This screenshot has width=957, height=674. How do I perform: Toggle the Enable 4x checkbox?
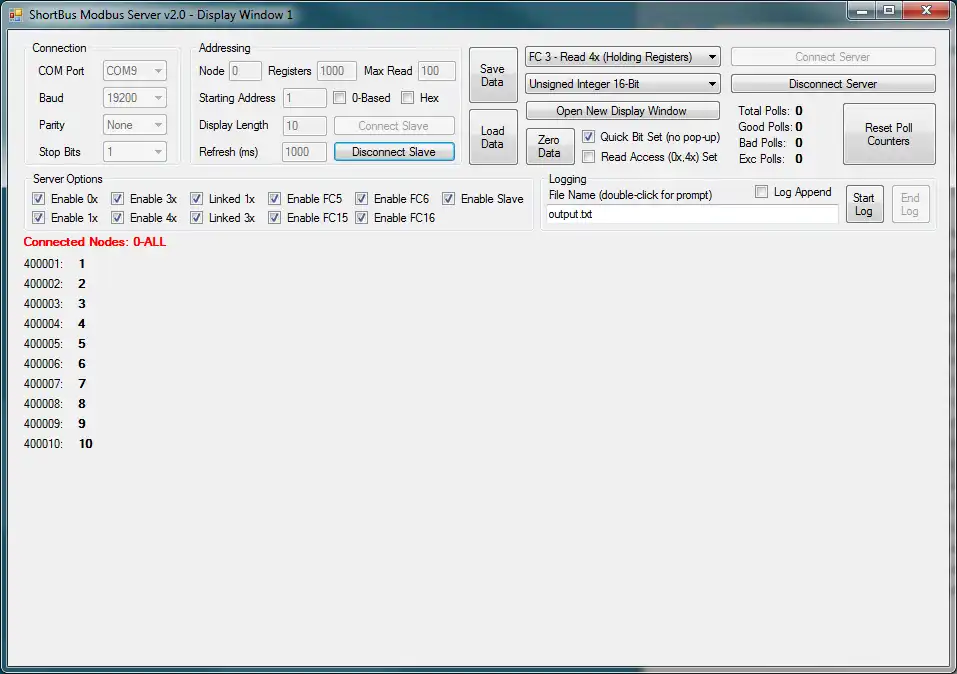click(x=117, y=217)
